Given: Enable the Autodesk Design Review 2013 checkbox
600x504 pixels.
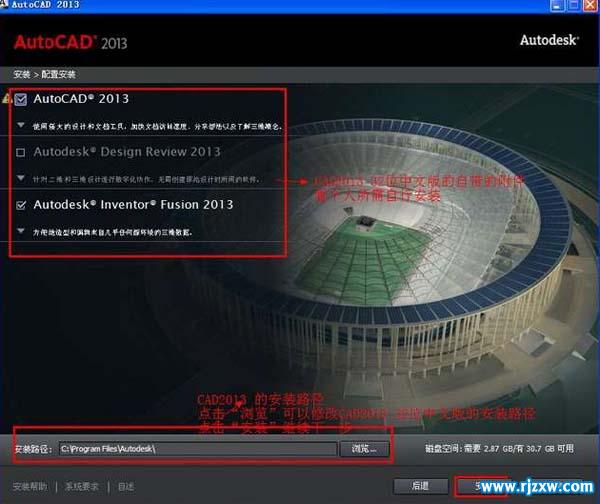Looking at the screenshot, I should tap(21, 153).
